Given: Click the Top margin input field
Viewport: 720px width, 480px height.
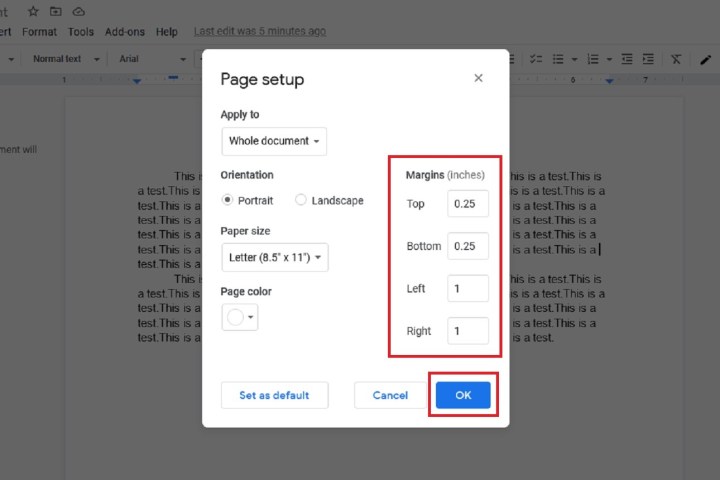Looking at the screenshot, I should [468, 204].
